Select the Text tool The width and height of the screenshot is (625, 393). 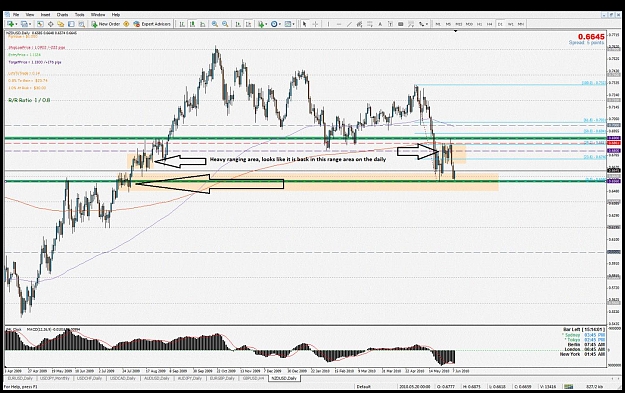[x=380, y=24]
